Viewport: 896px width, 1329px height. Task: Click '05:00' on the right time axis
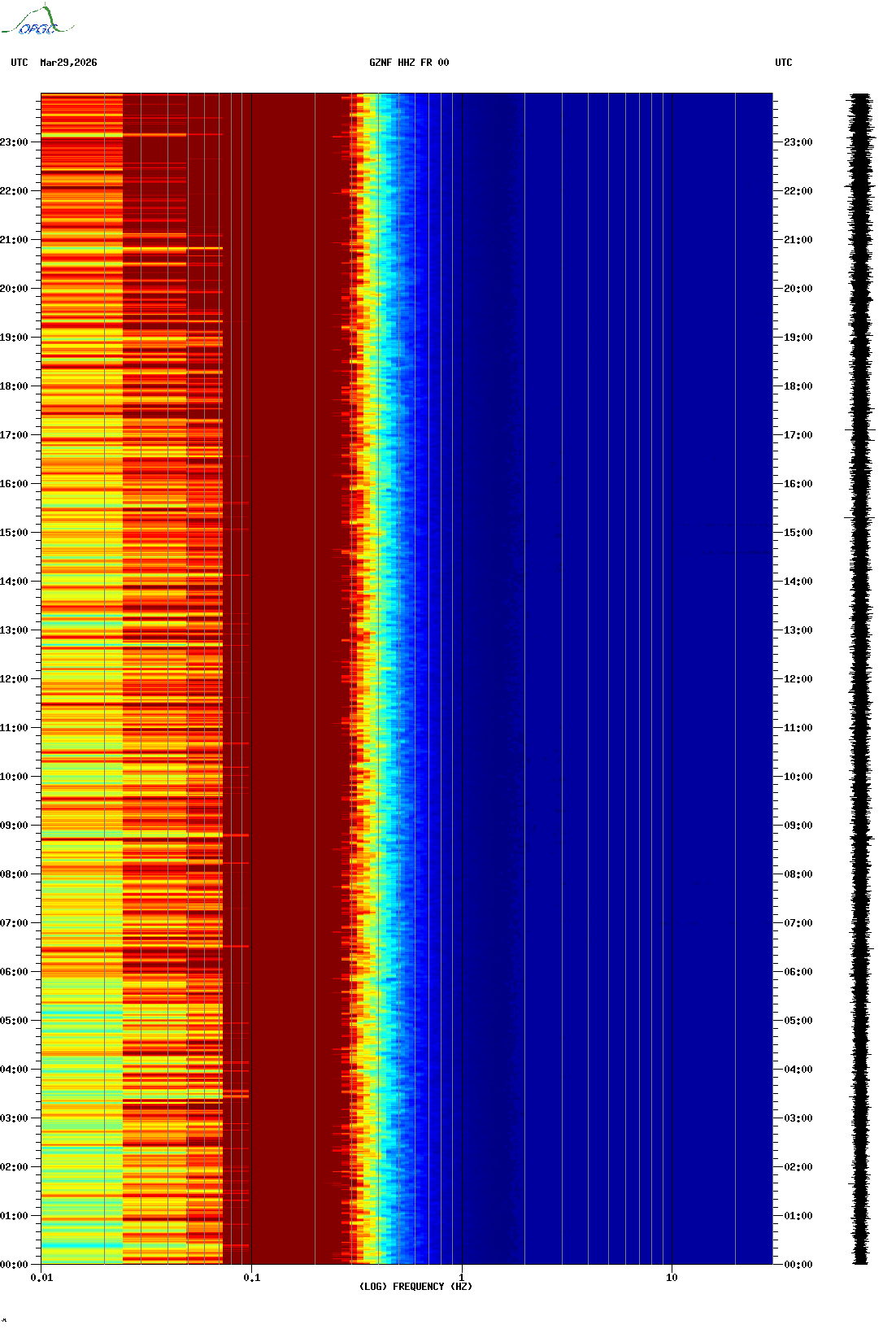click(x=798, y=1021)
